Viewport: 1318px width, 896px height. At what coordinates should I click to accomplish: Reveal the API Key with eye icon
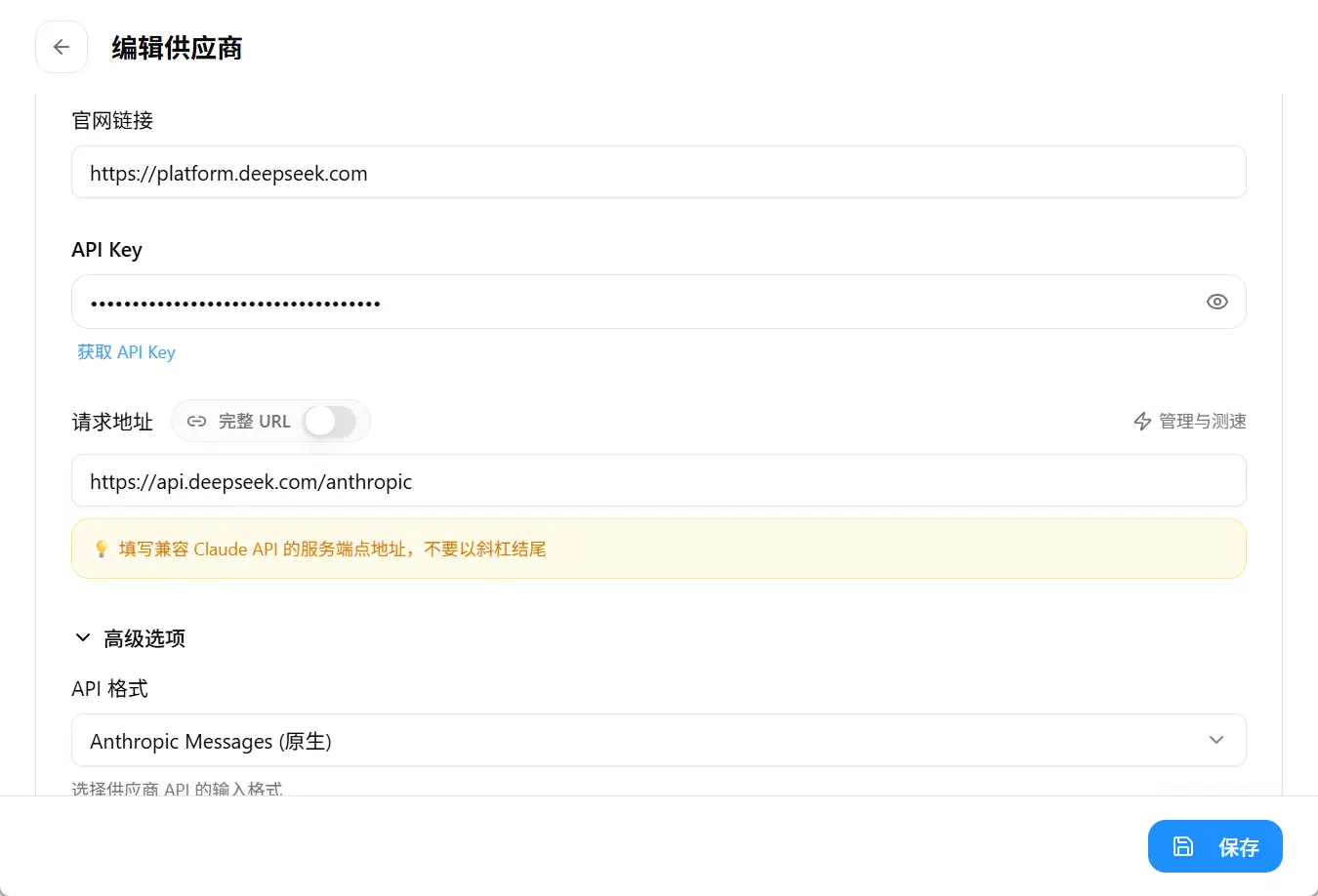click(x=1216, y=302)
